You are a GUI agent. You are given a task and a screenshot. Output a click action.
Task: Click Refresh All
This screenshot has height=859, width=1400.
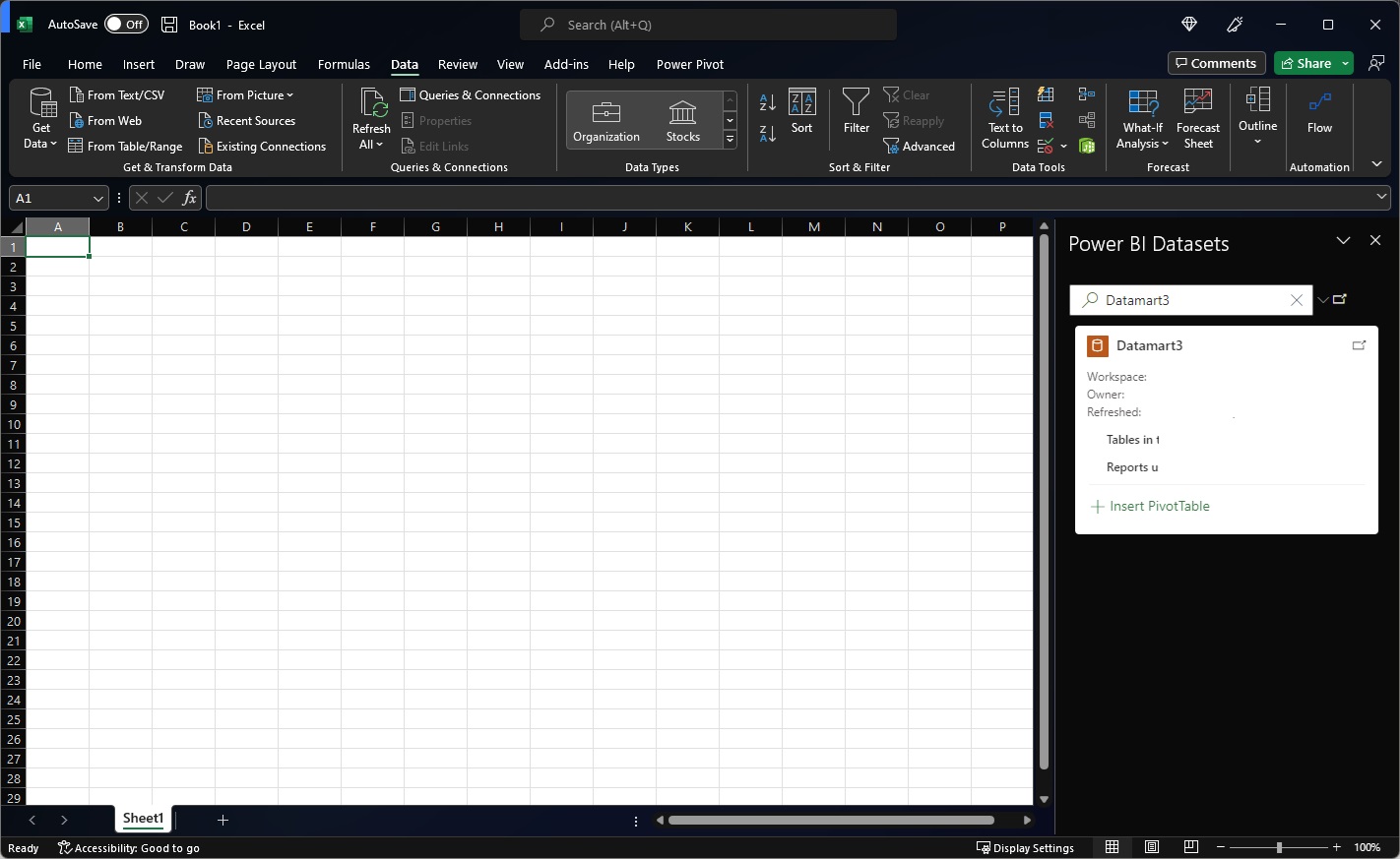371,118
